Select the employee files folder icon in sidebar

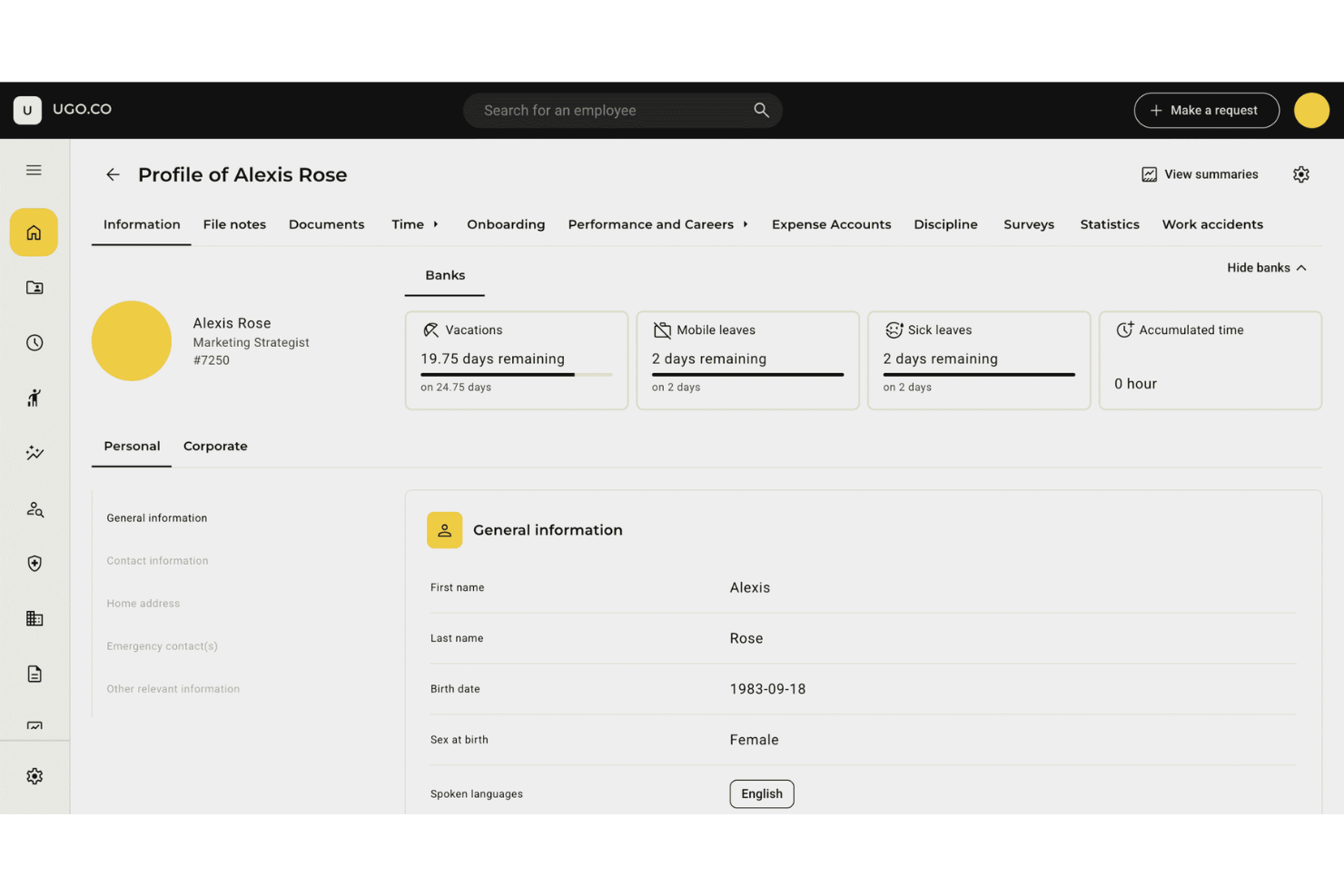click(34, 287)
